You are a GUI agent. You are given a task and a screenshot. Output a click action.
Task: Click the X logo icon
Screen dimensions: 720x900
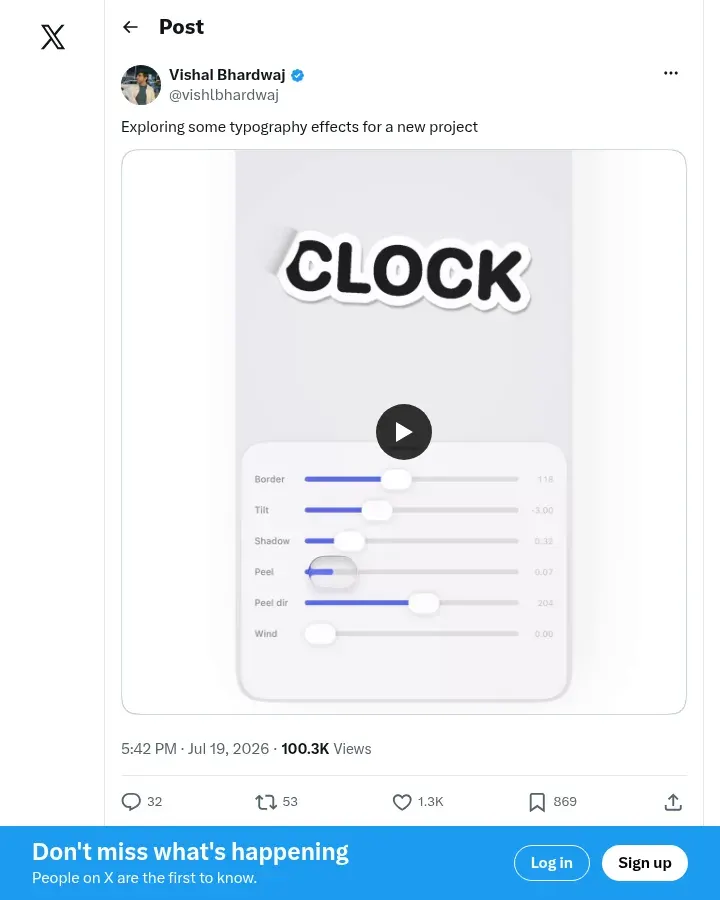53,37
